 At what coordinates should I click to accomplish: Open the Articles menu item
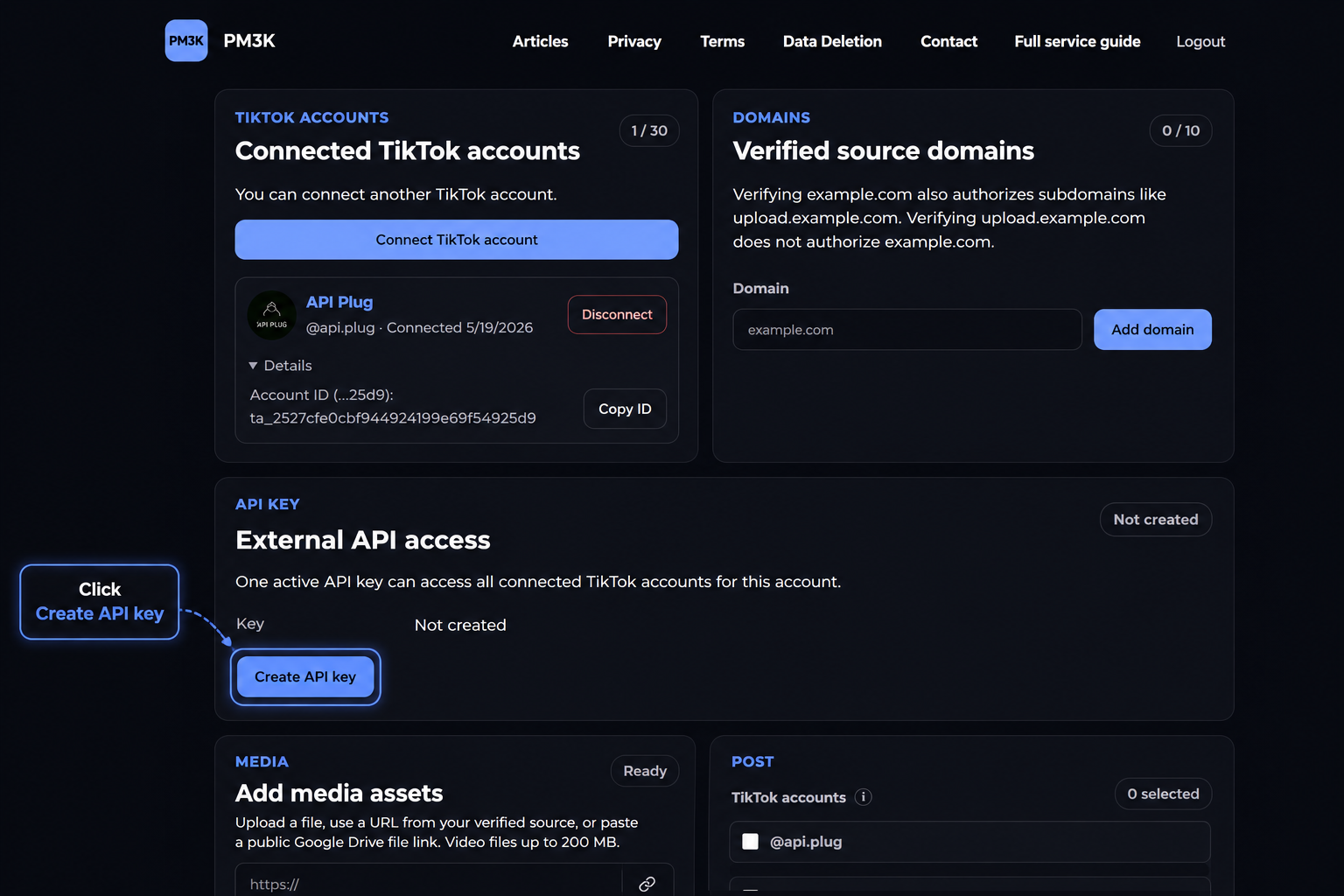click(x=540, y=41)
